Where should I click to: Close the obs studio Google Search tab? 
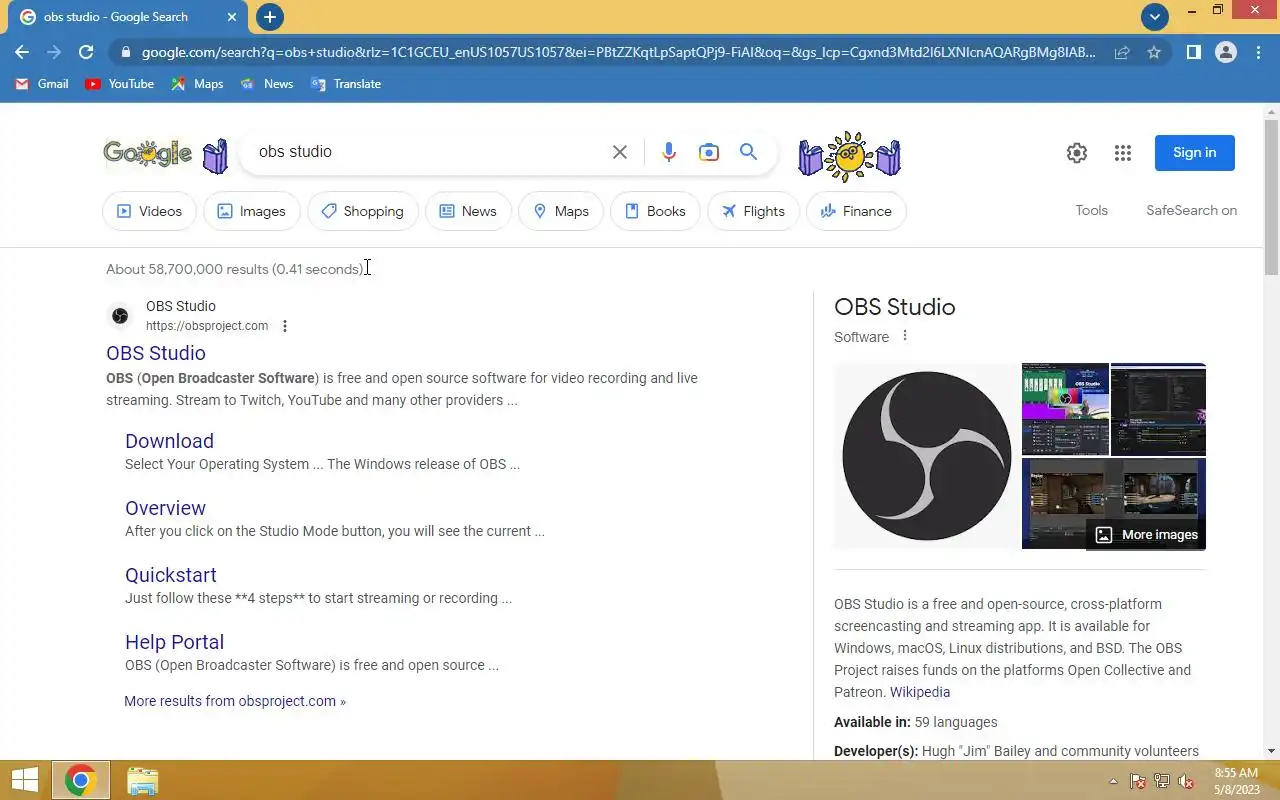click(x=232, y=17)
